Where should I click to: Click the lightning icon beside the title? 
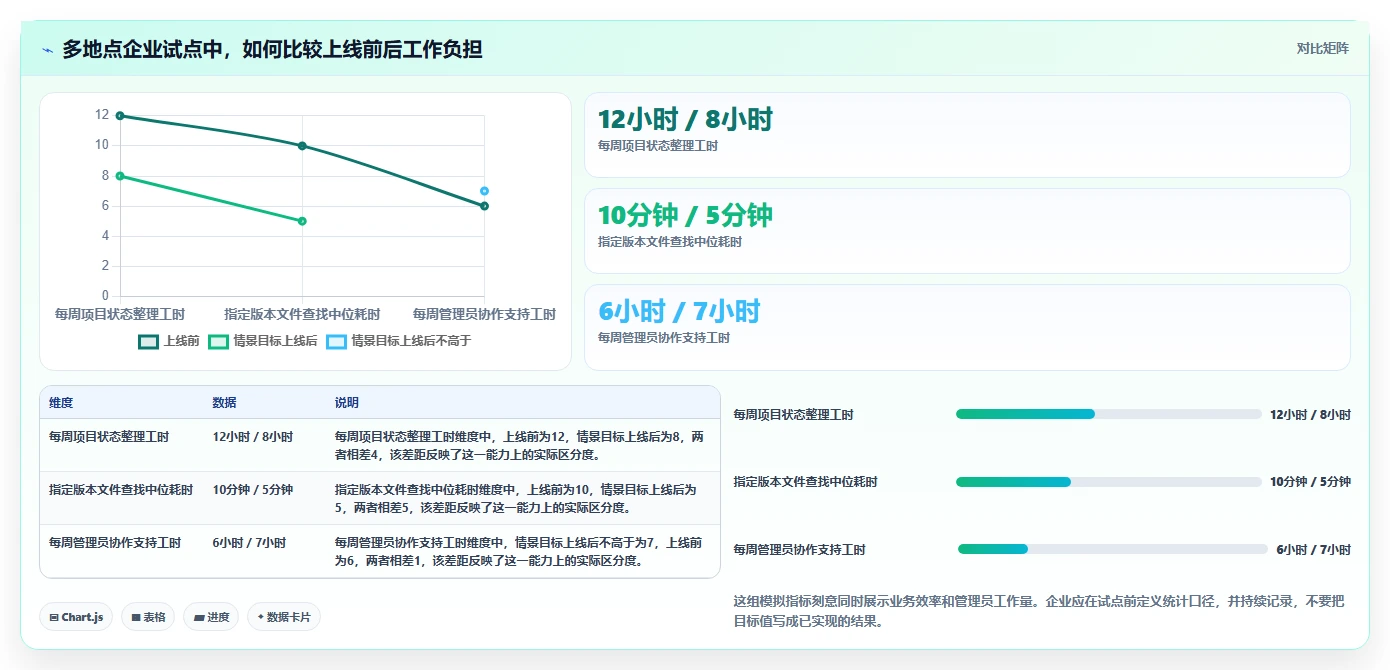click(48, 50)
